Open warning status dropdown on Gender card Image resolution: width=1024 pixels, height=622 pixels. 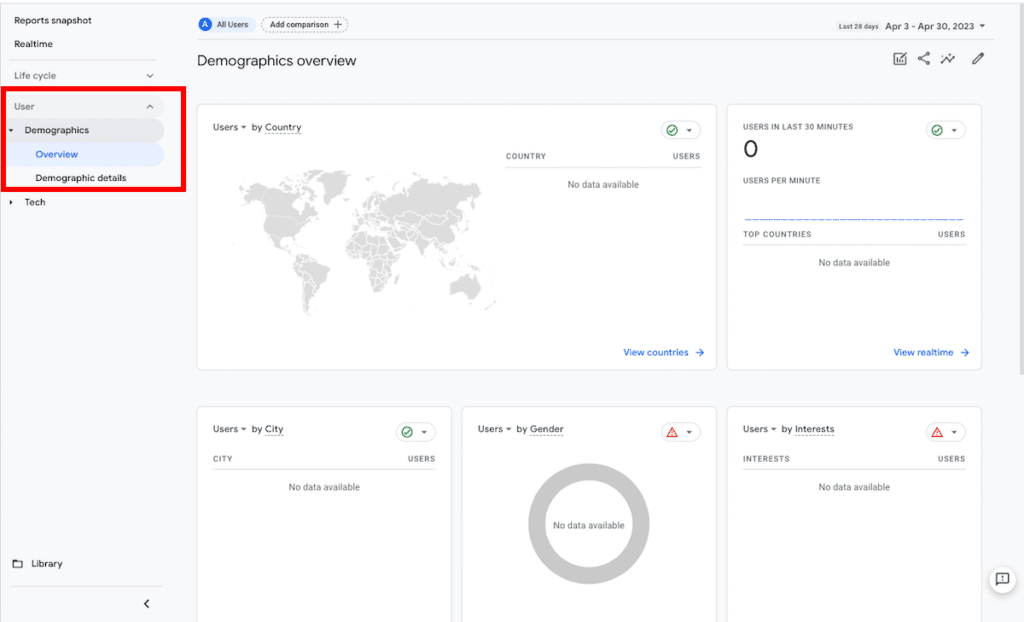tap(681, 432)
